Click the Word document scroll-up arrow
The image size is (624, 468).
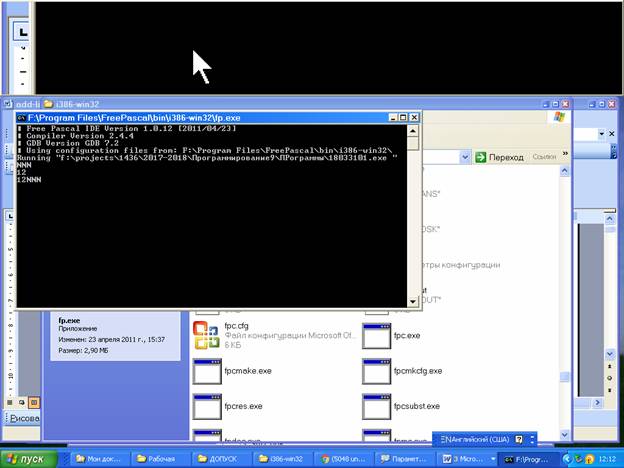[610, 219]
